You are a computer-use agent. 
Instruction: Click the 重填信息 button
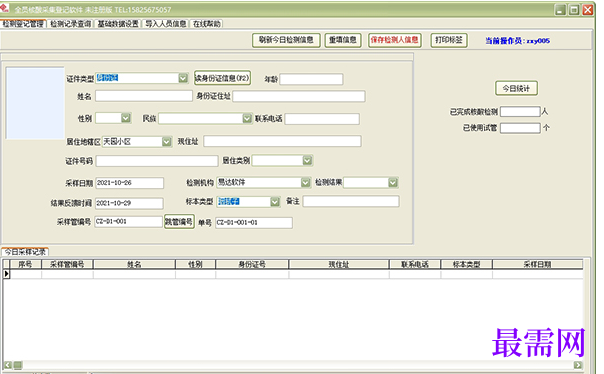[x=343, y=40]
